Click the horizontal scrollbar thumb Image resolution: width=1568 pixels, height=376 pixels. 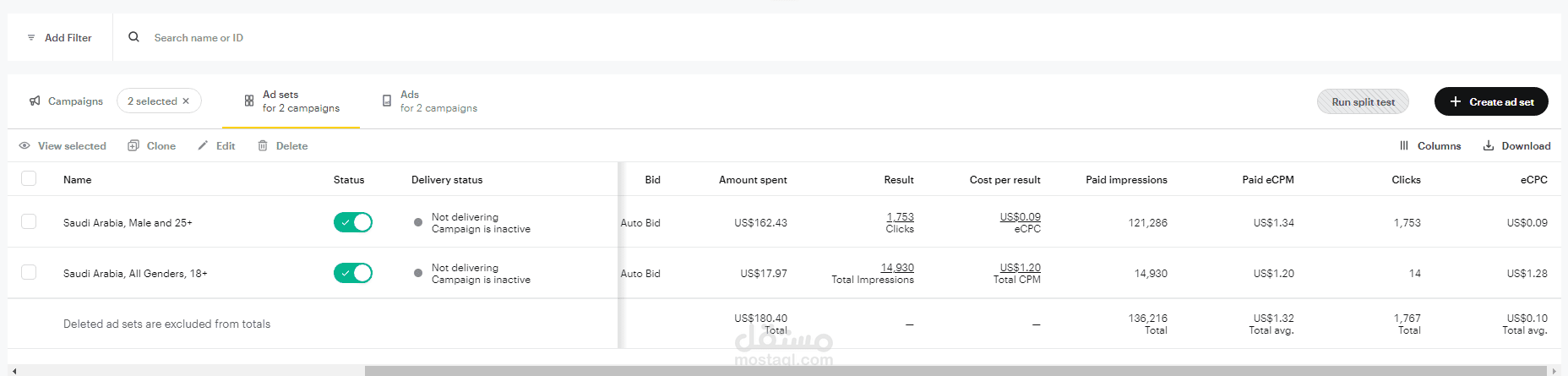click(x=955, y=371)
